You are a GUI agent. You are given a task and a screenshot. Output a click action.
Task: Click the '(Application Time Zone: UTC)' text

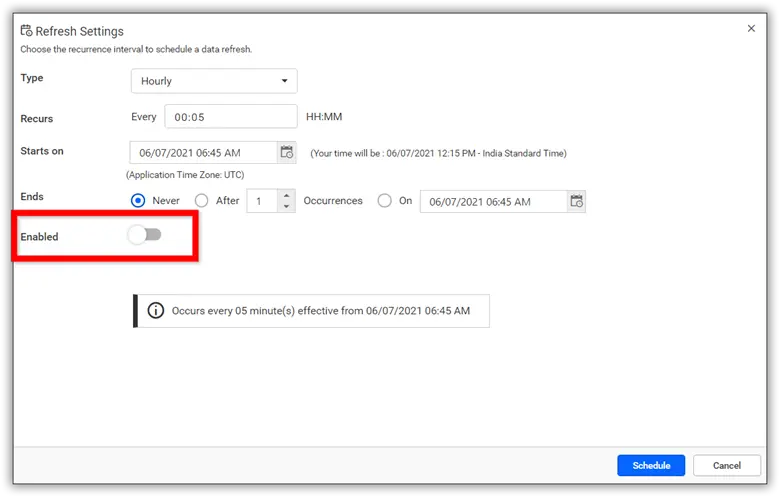tap(185, 175)
